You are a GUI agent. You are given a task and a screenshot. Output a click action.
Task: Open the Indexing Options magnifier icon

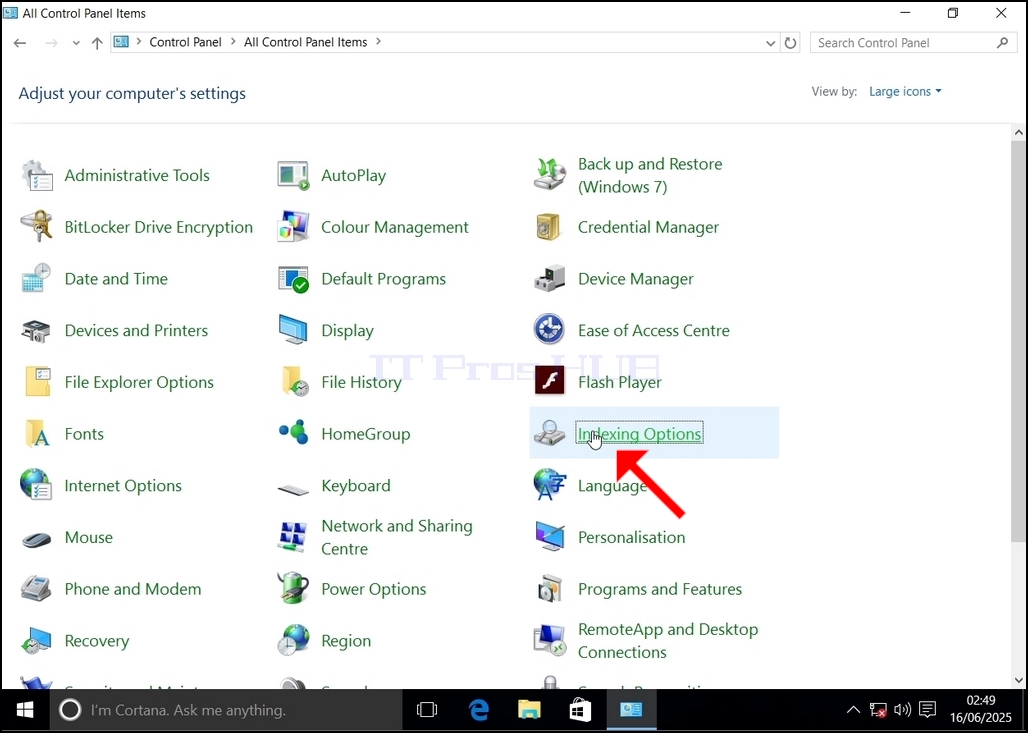[x=549, y=433]
